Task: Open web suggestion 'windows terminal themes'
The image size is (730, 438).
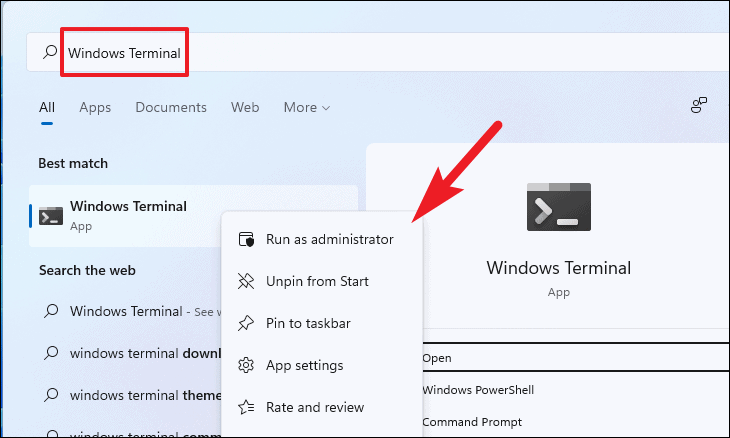Action: point(133,395)
